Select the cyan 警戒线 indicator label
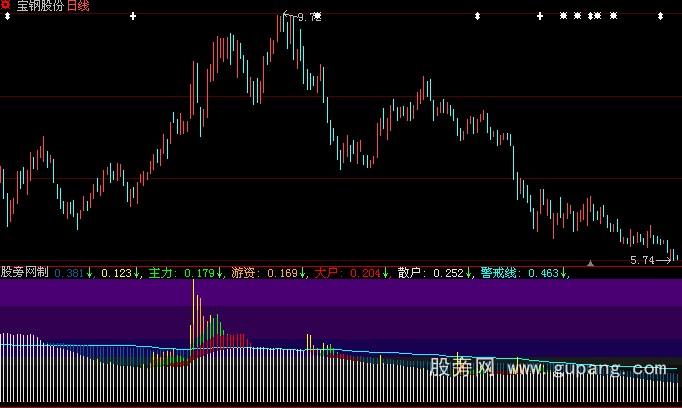Screen dimensions: 682x408 point(498,272)
